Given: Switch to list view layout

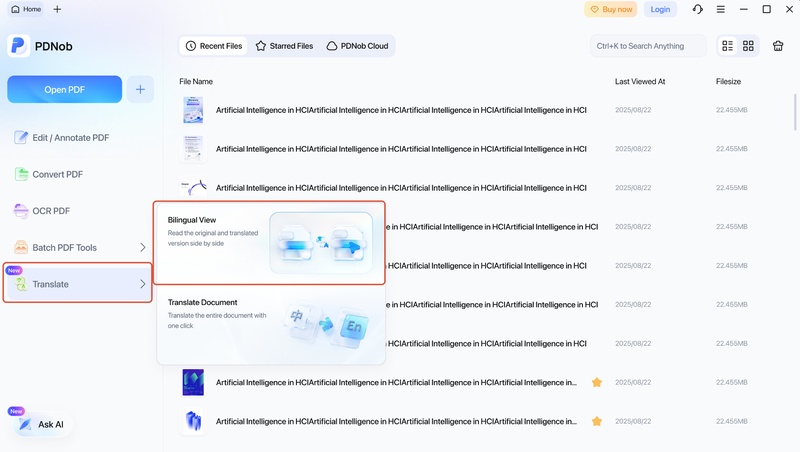Looking at the screenshot, I should point(728,46).
